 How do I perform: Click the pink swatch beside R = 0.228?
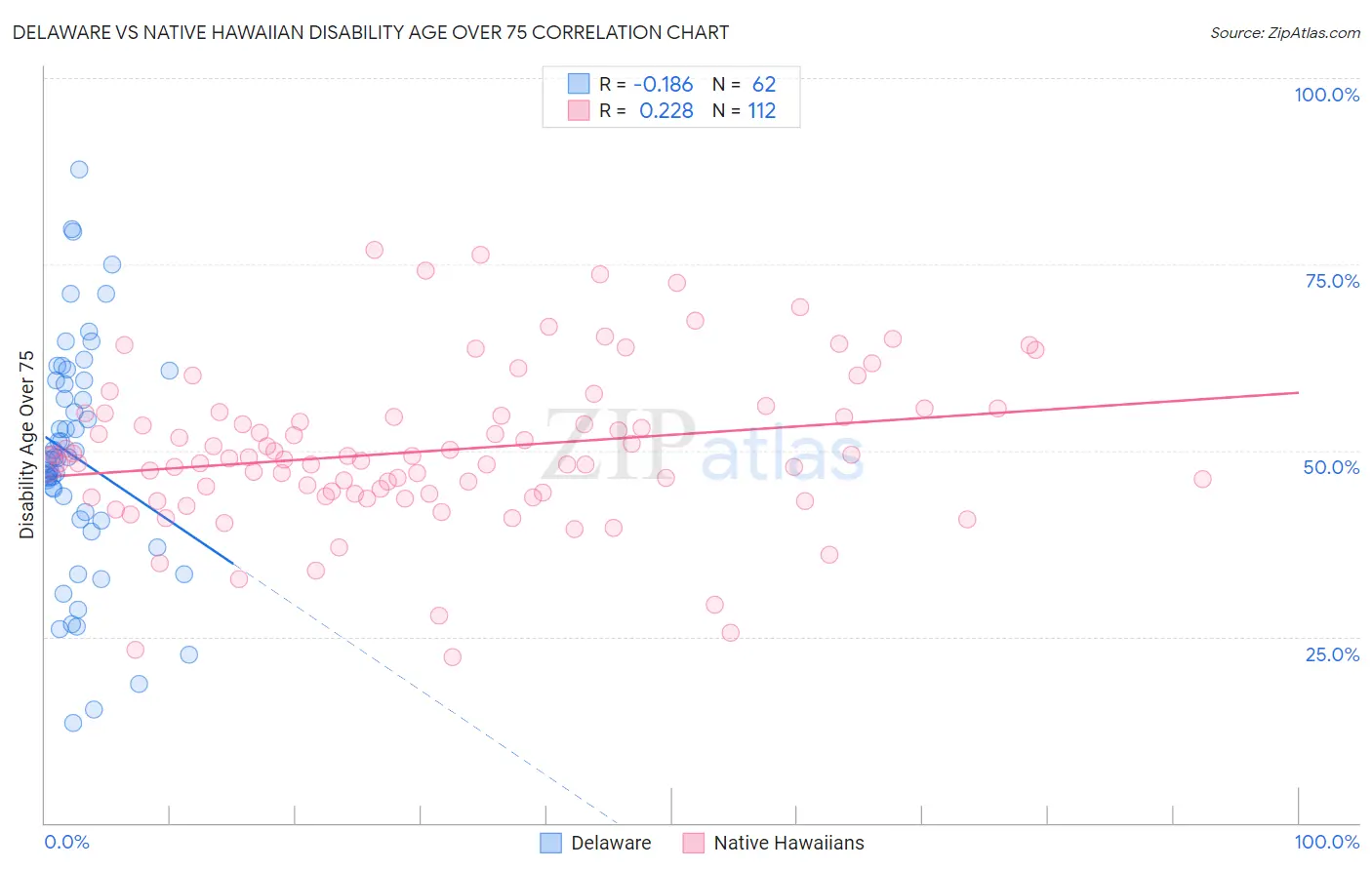[x=579, y=110]
